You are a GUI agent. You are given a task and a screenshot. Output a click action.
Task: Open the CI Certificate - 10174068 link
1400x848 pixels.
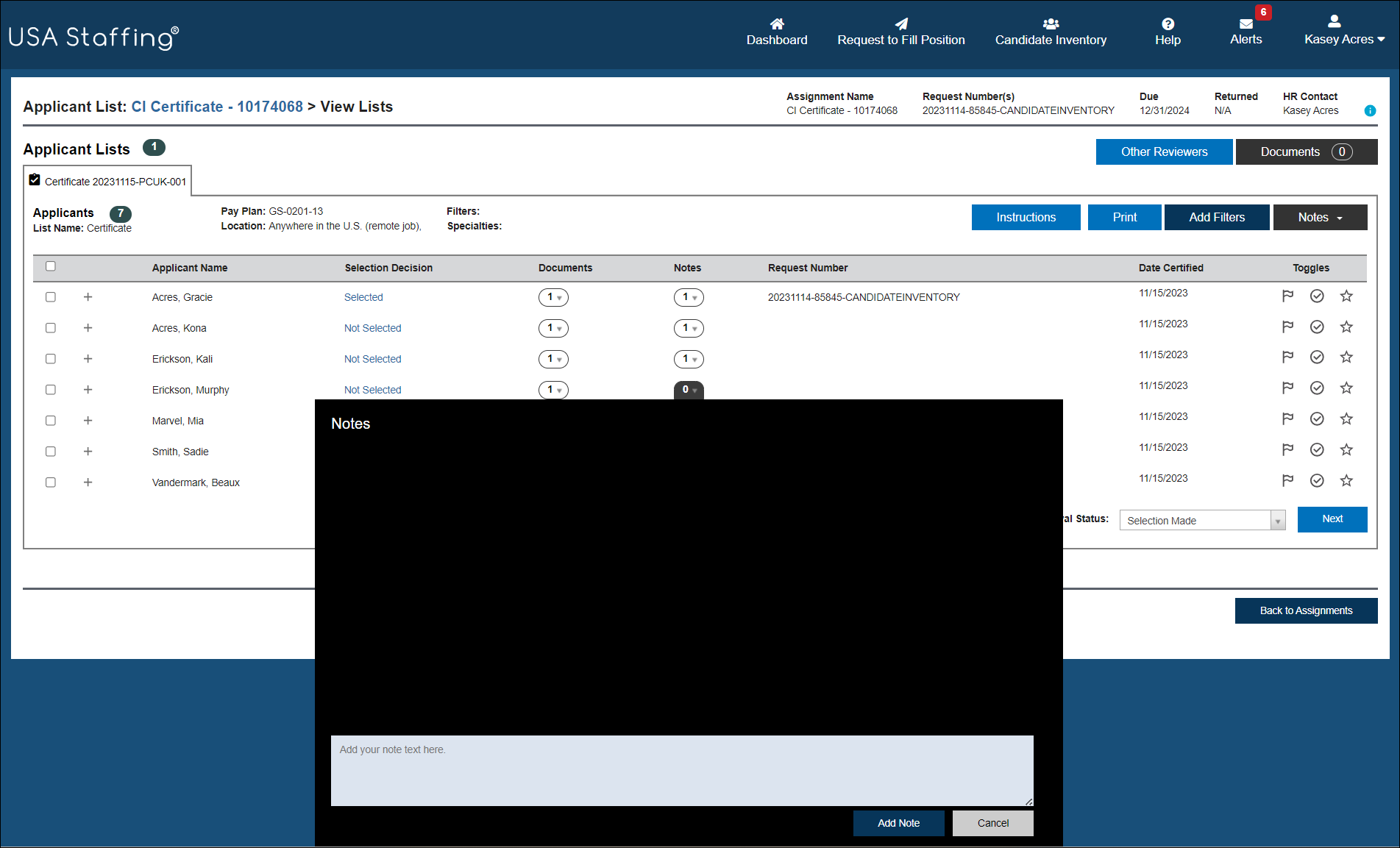pos(217,107)
